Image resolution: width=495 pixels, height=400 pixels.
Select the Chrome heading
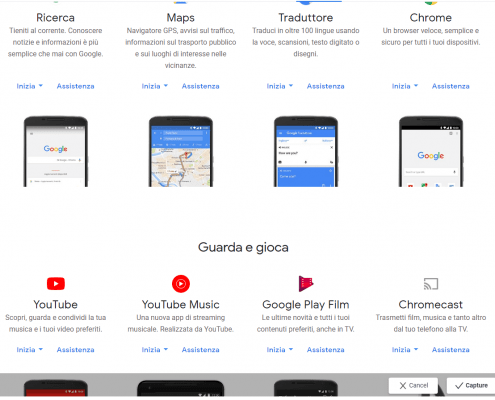431,18
